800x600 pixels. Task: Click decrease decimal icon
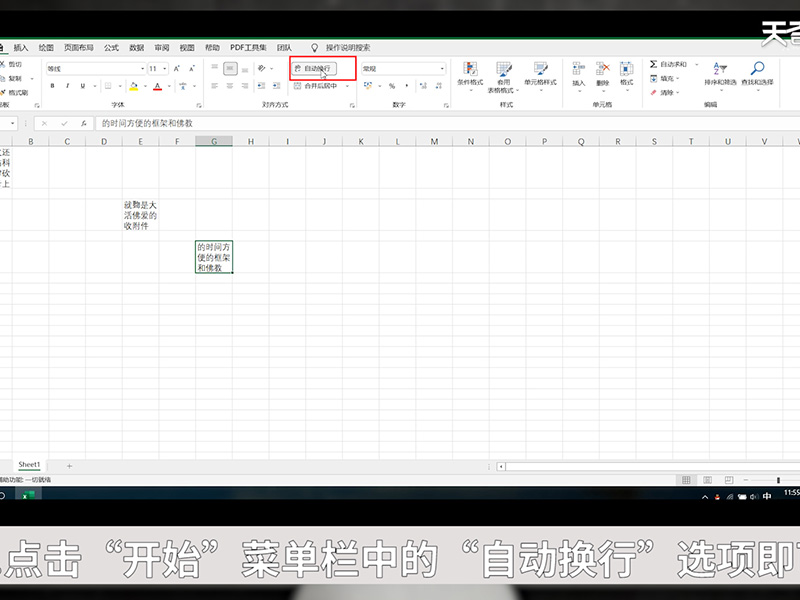pos(439,86)
